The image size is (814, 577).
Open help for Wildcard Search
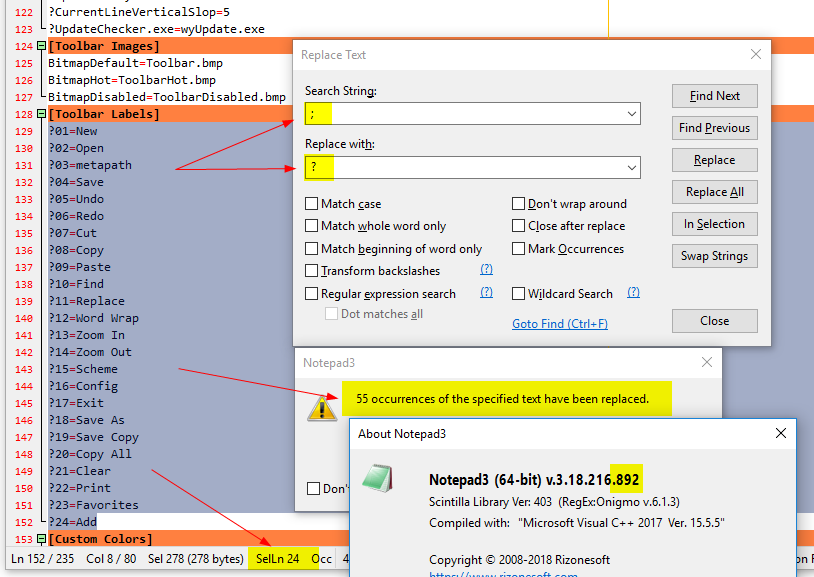(634, 293)
